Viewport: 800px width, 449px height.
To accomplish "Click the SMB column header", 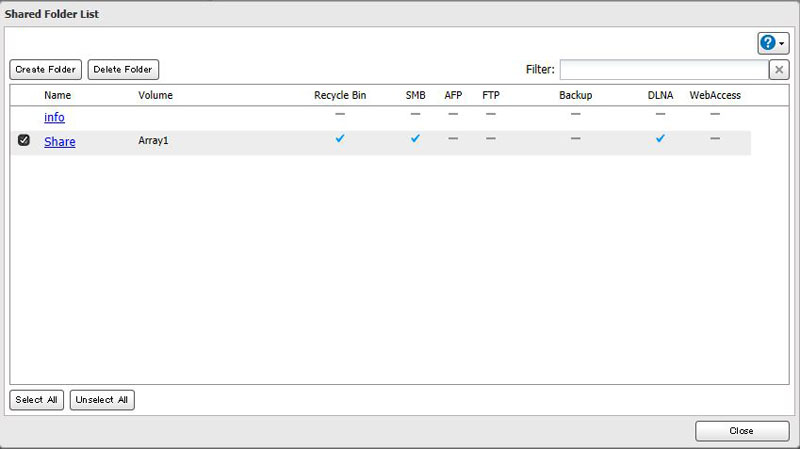I will [415, 95].
